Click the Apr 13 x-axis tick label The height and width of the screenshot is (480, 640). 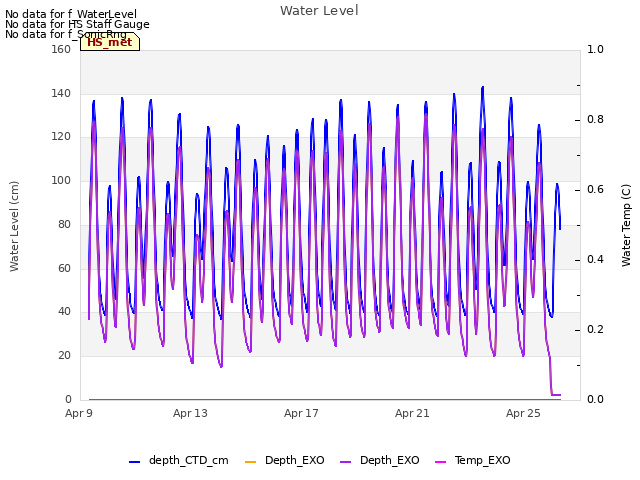click(x=190, y=413)
